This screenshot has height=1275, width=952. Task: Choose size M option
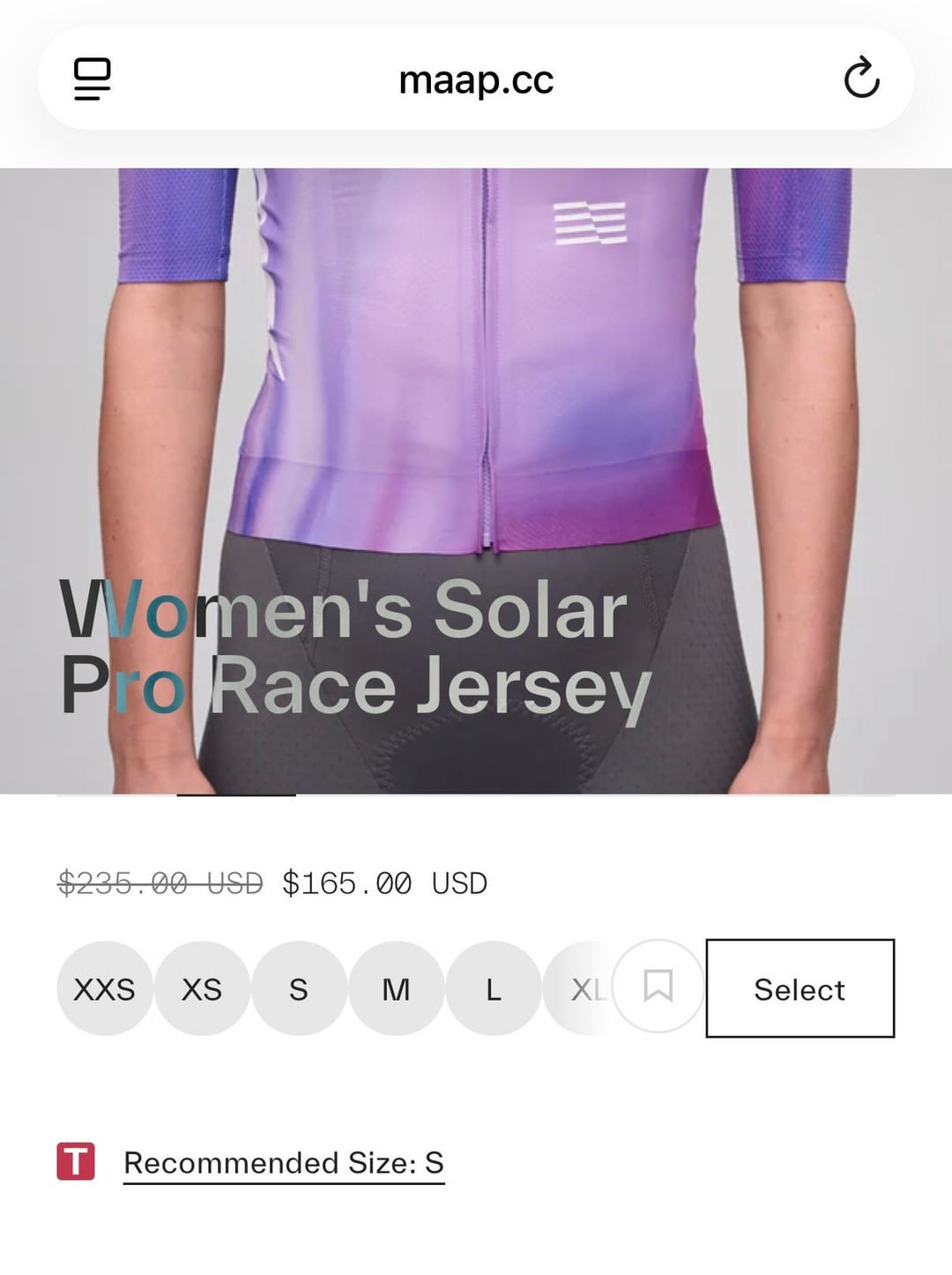(396, 988)
